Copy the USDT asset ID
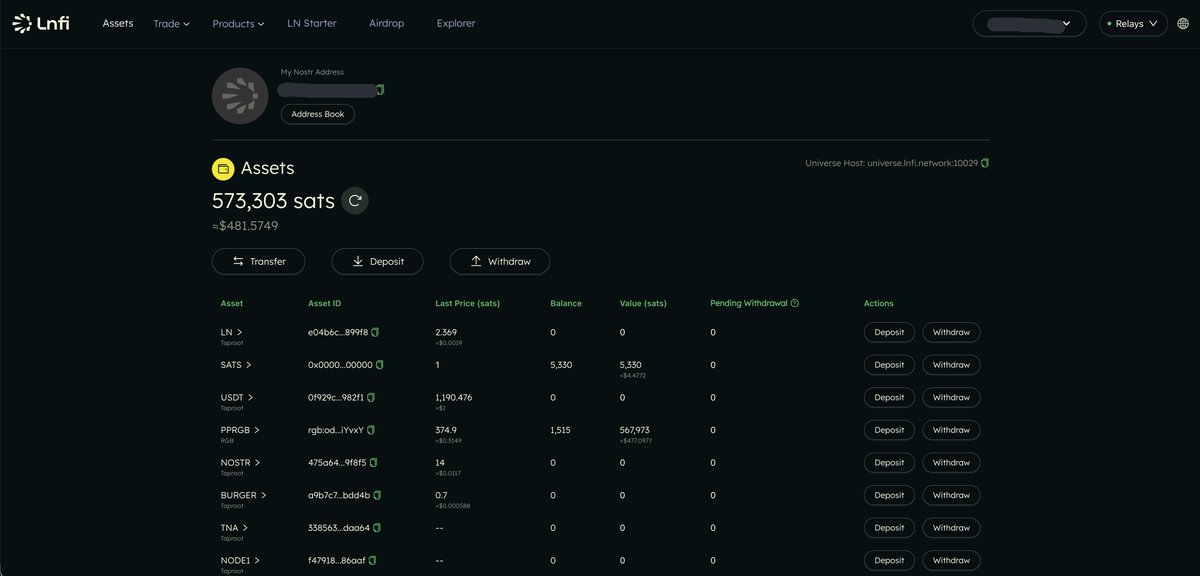Image resolution: width=1200 pixels, height=576 pixels. click(371, 398)
